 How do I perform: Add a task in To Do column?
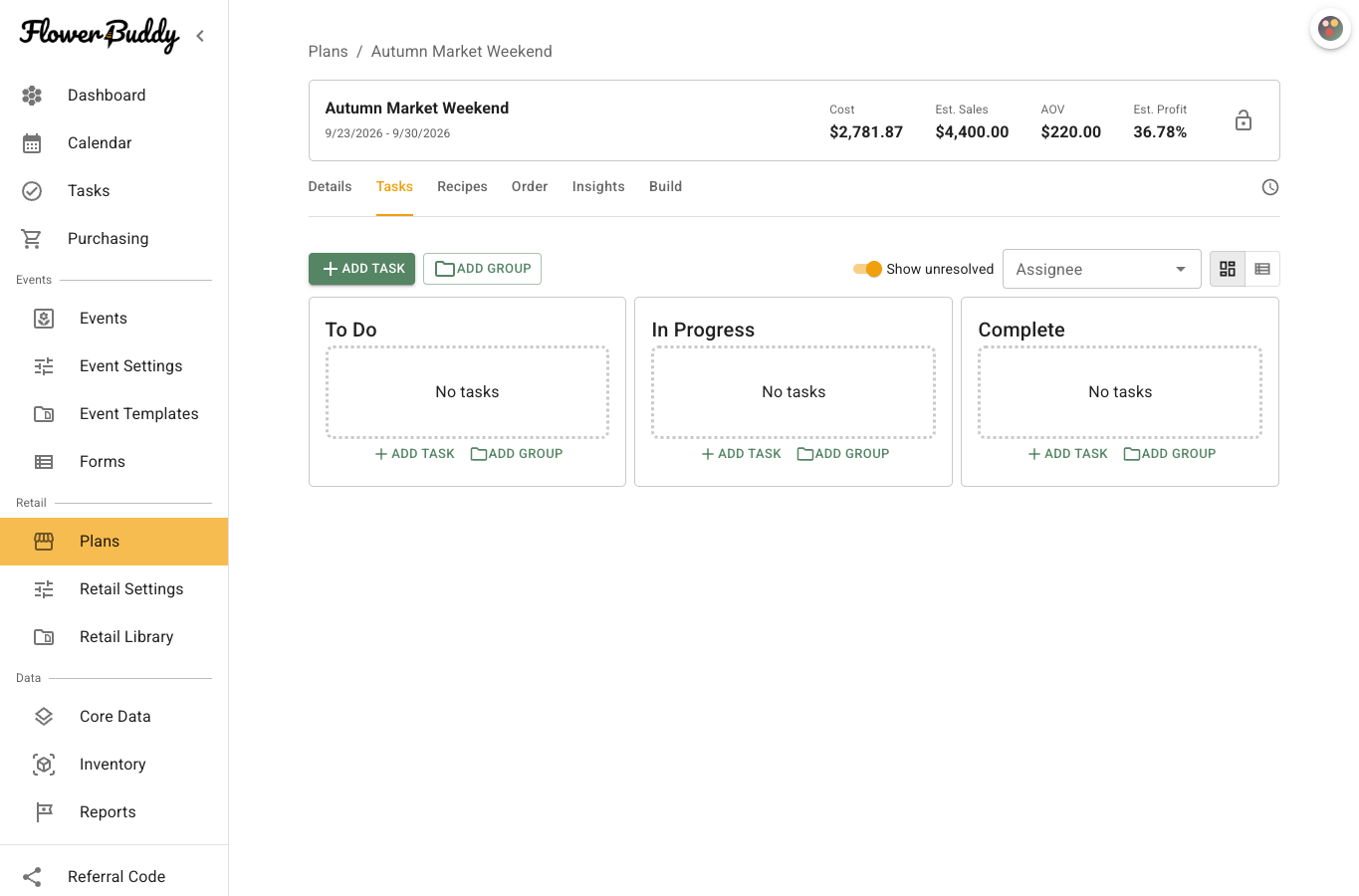415,454
